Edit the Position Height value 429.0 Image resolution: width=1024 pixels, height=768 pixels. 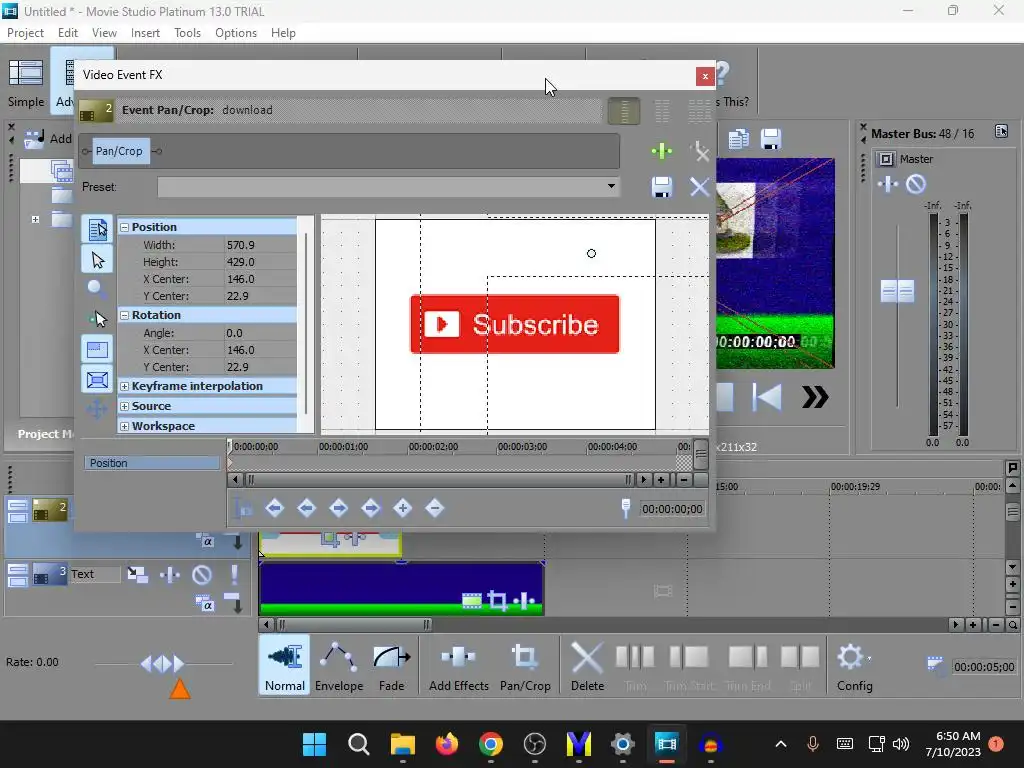click(260, 262)
